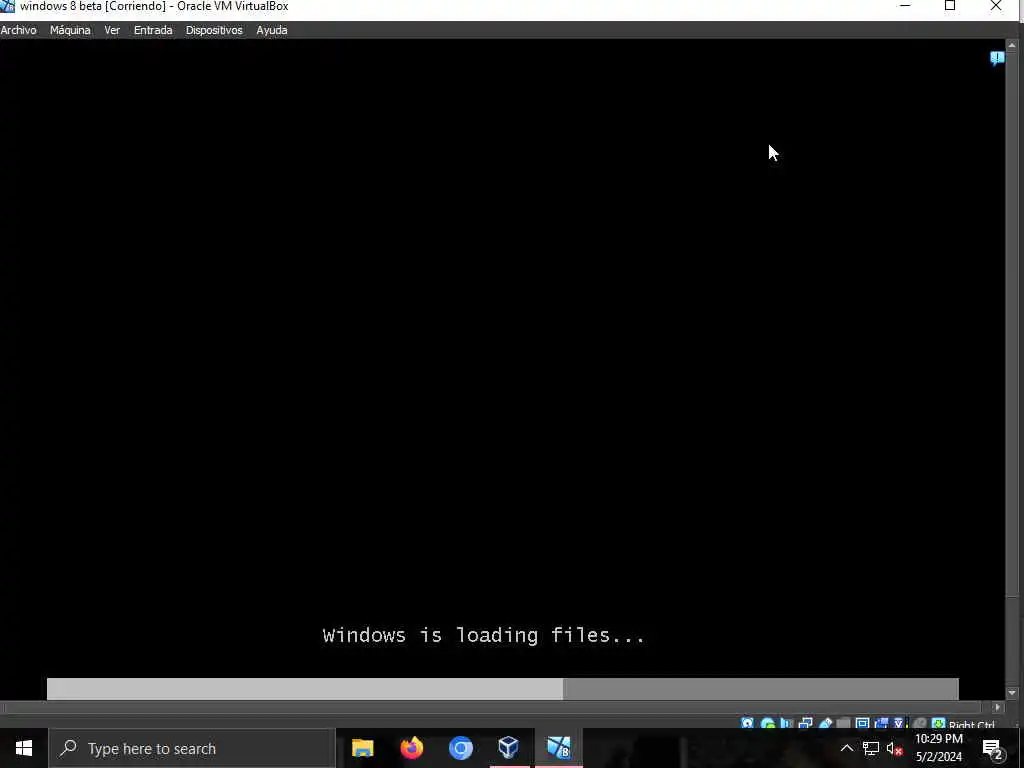Click the Right Ctrl host key label
The width and height of the screenshot is (1024, 768).
pos(972,724)
